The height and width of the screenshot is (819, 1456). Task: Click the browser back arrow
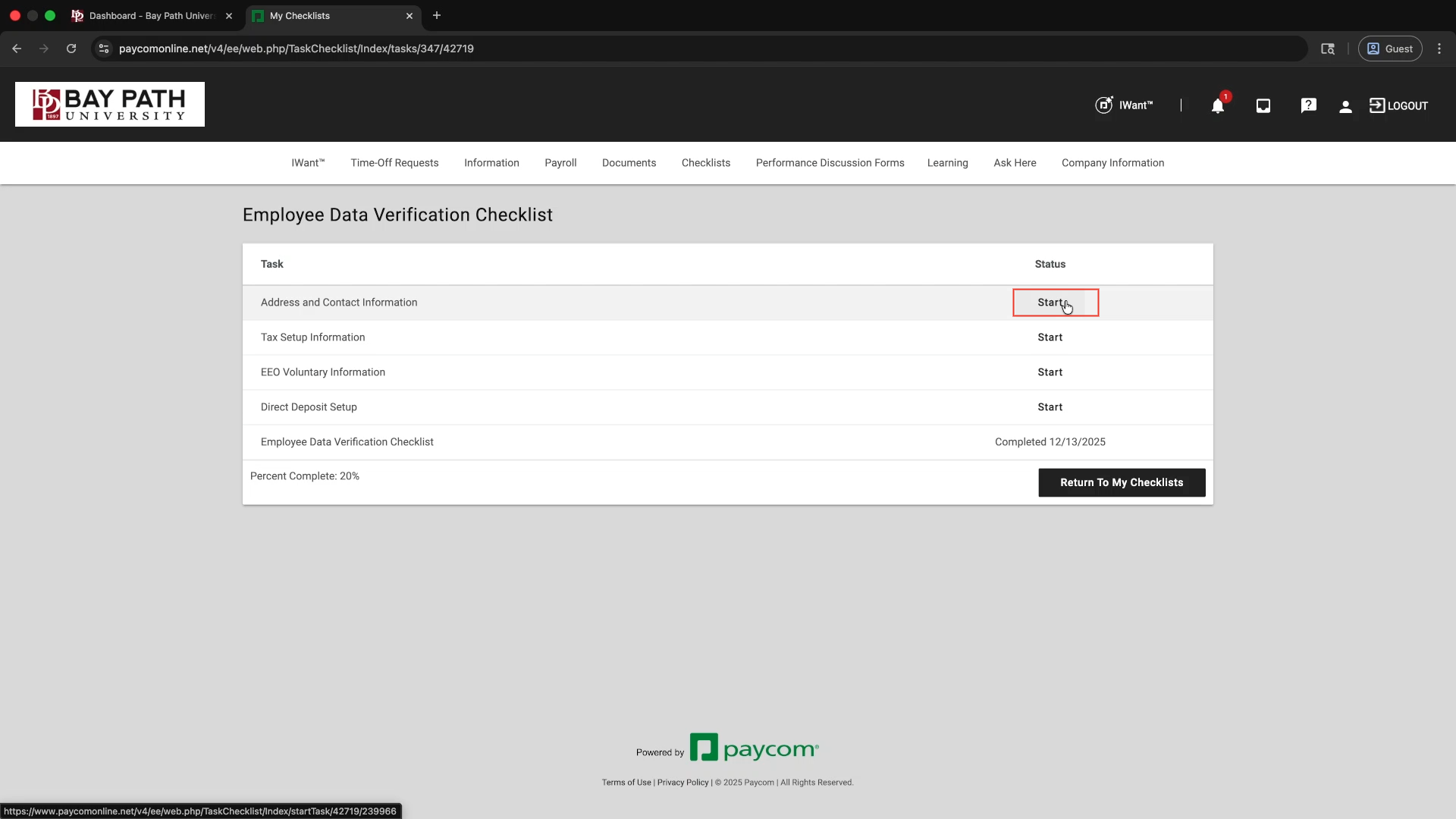point(17,49)
